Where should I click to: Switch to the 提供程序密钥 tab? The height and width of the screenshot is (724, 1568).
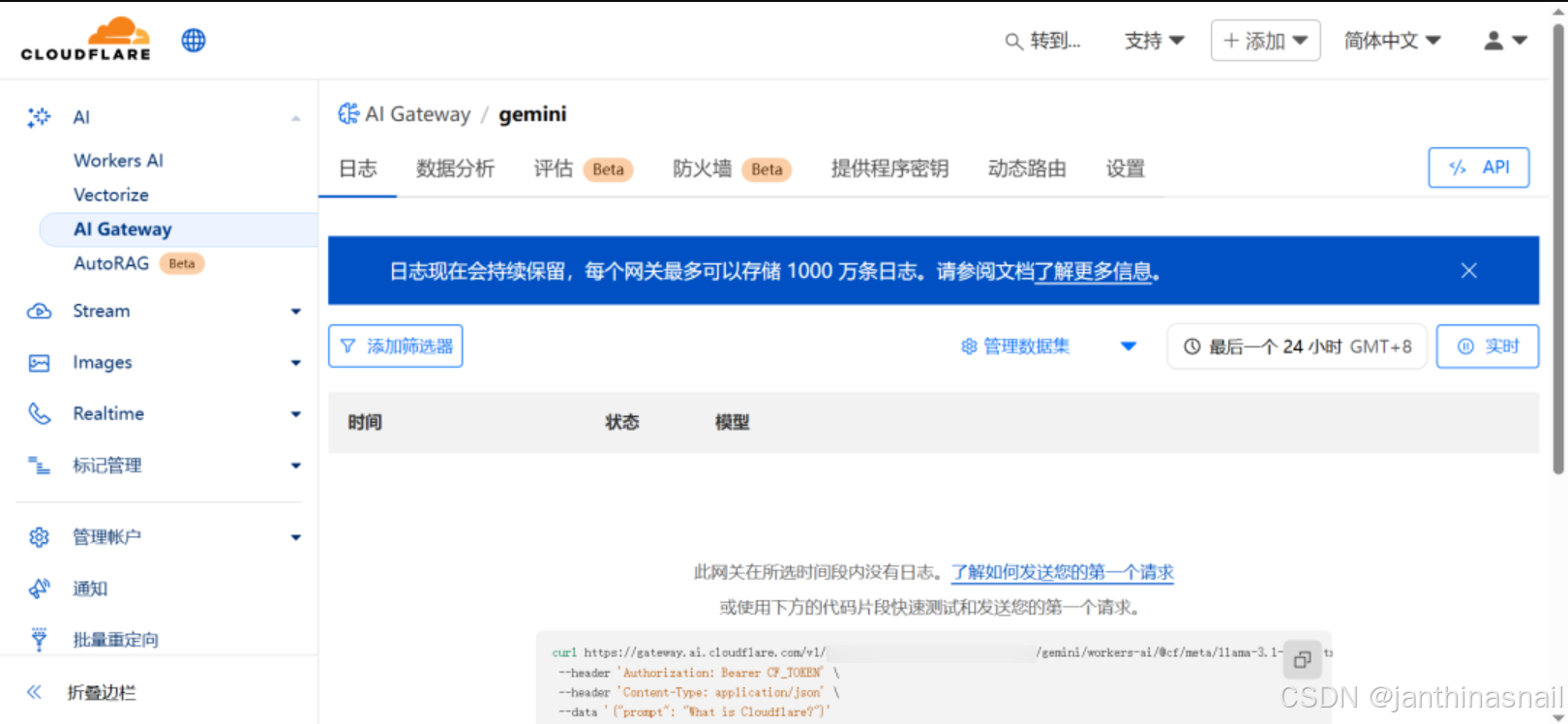(890, 168)
